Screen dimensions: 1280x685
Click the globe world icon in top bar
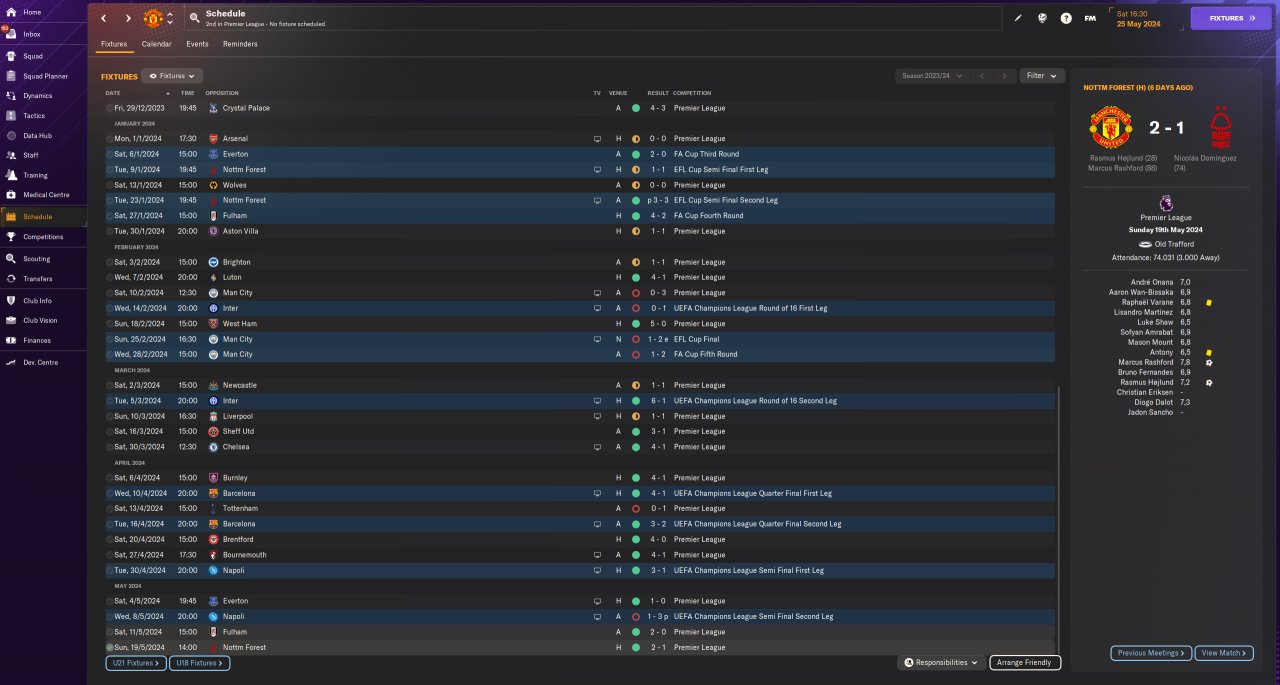tap(1042, 18)
